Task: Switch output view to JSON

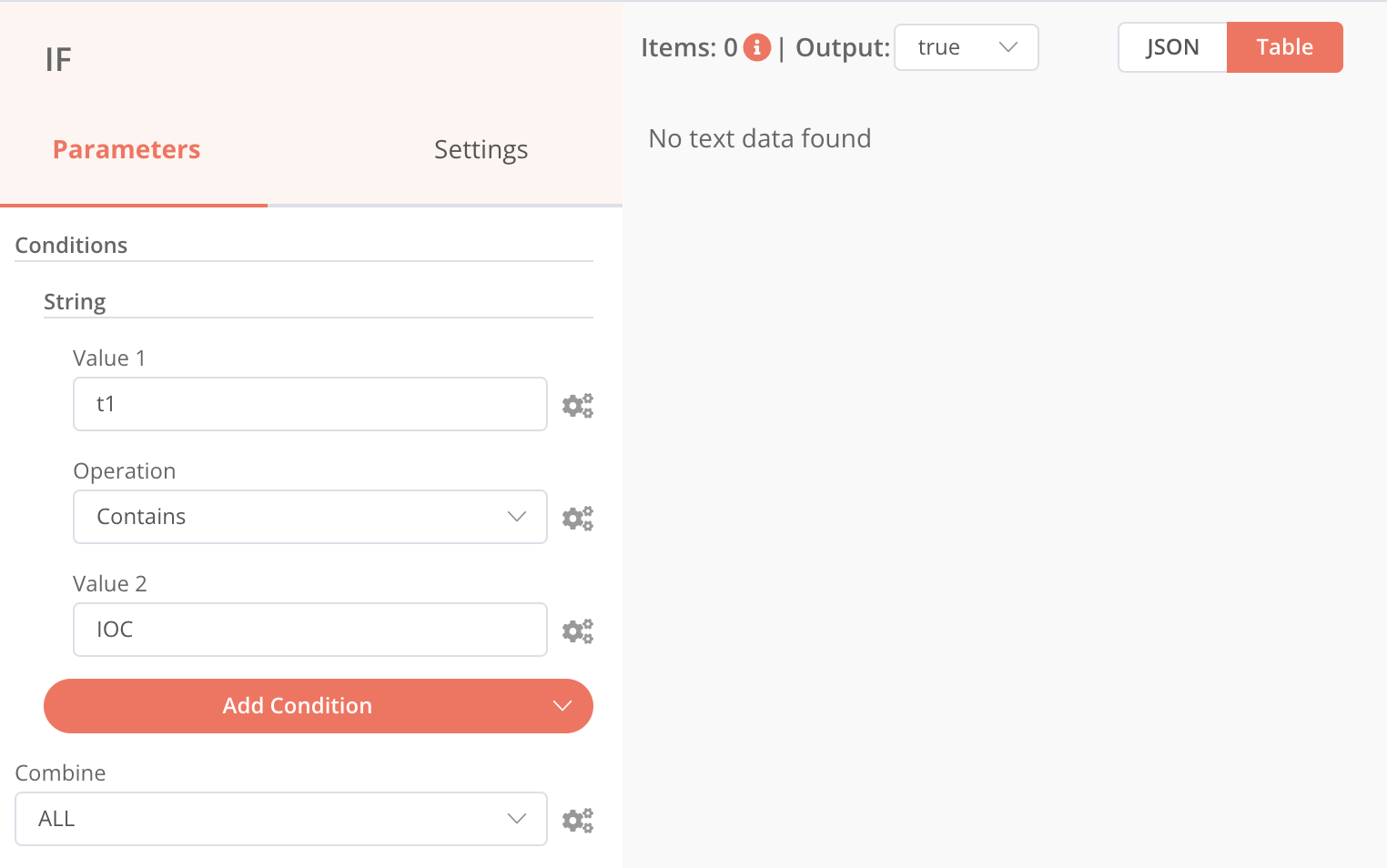Action: click(x=1172, y=47)
